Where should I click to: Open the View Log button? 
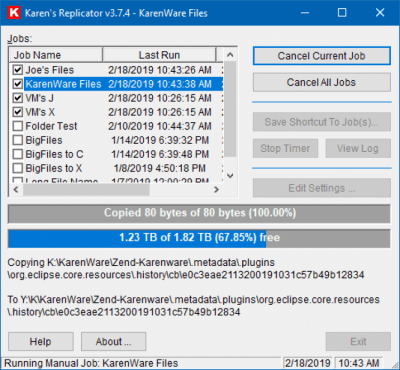(358, 148)
